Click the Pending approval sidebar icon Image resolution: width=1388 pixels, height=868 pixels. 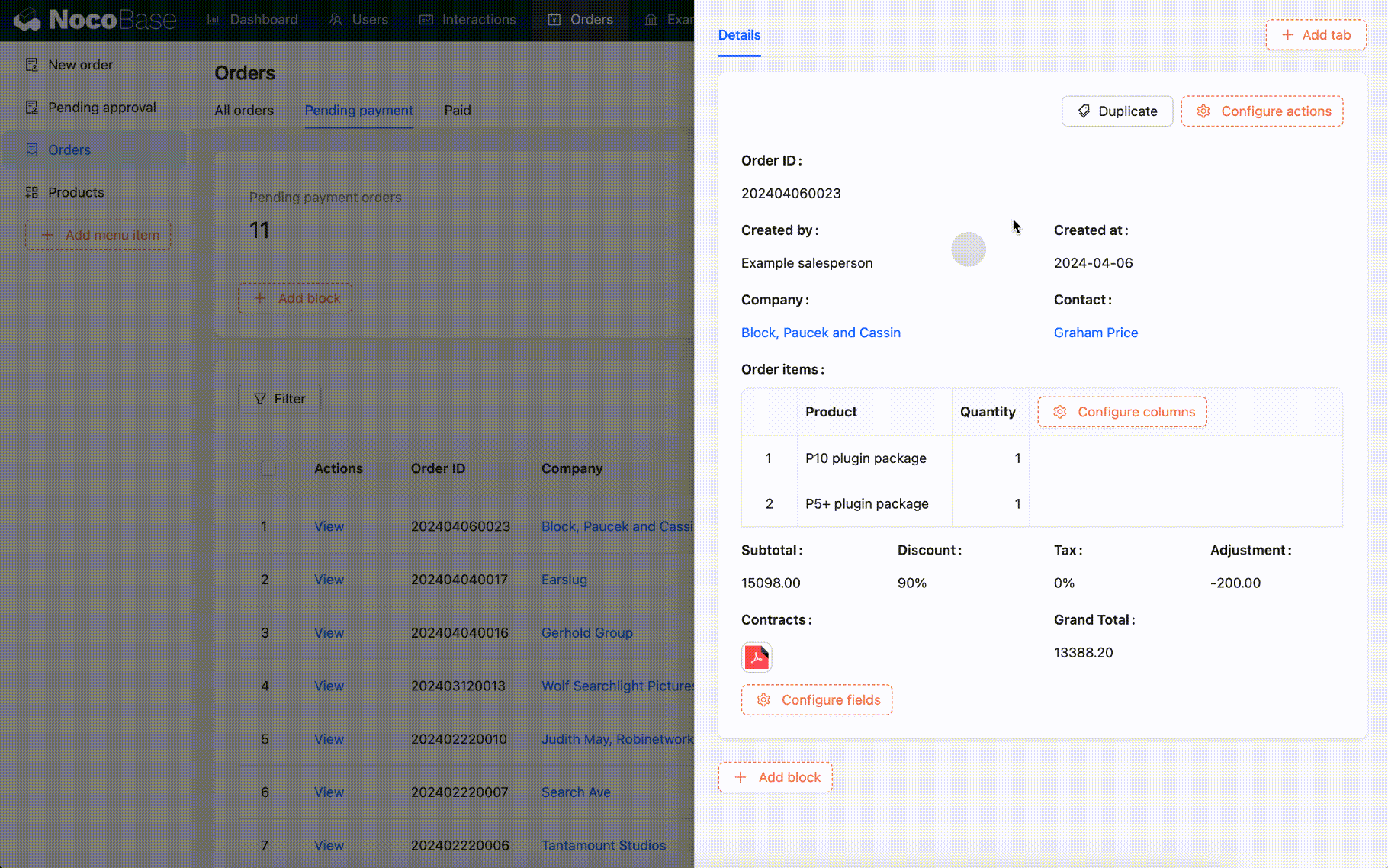tap(32, 108)
